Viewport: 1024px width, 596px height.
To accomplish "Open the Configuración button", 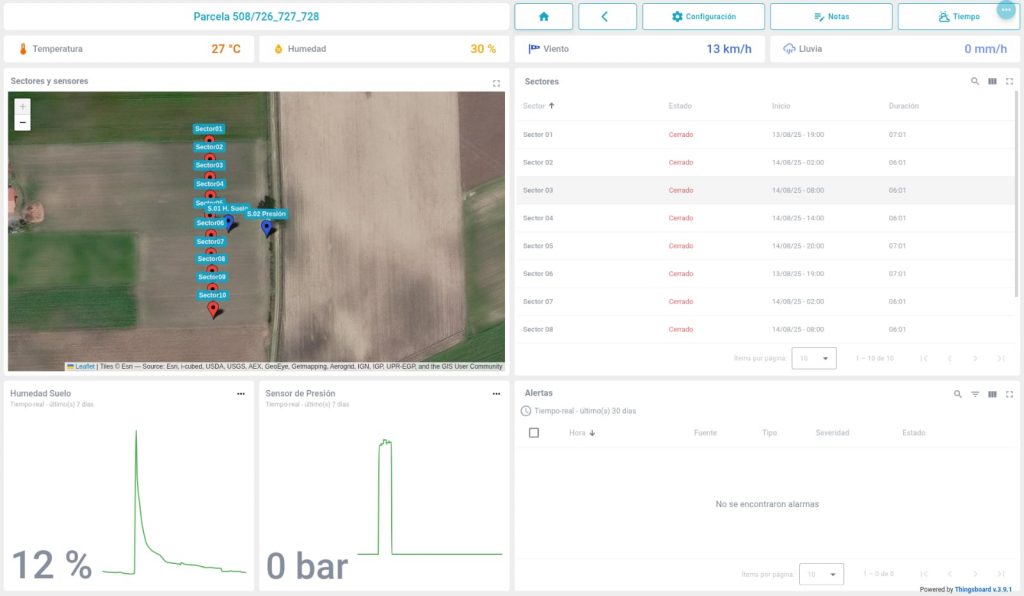I will coord(704,17).
